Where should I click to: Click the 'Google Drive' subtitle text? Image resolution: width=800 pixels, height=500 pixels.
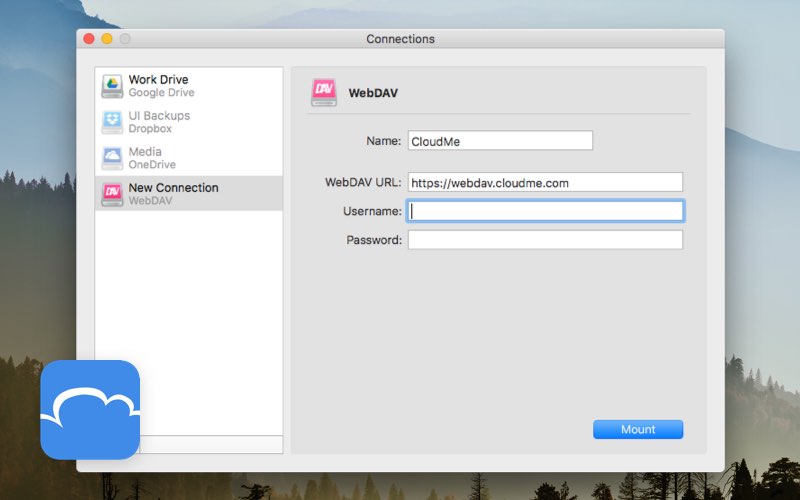161,93
